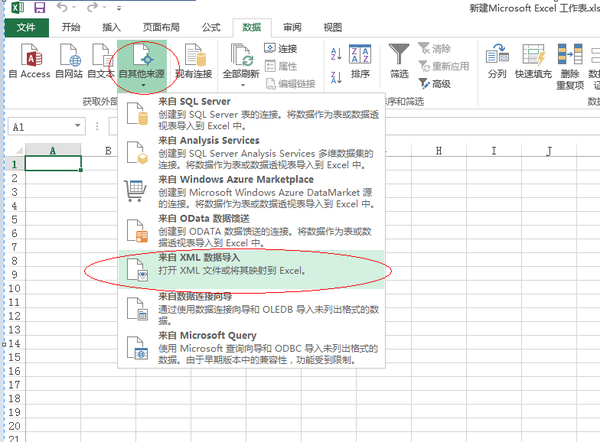Screen dimensions: 600x442
Task: Switch to the 审阅 tab
Action: click(x=292, y=28)
